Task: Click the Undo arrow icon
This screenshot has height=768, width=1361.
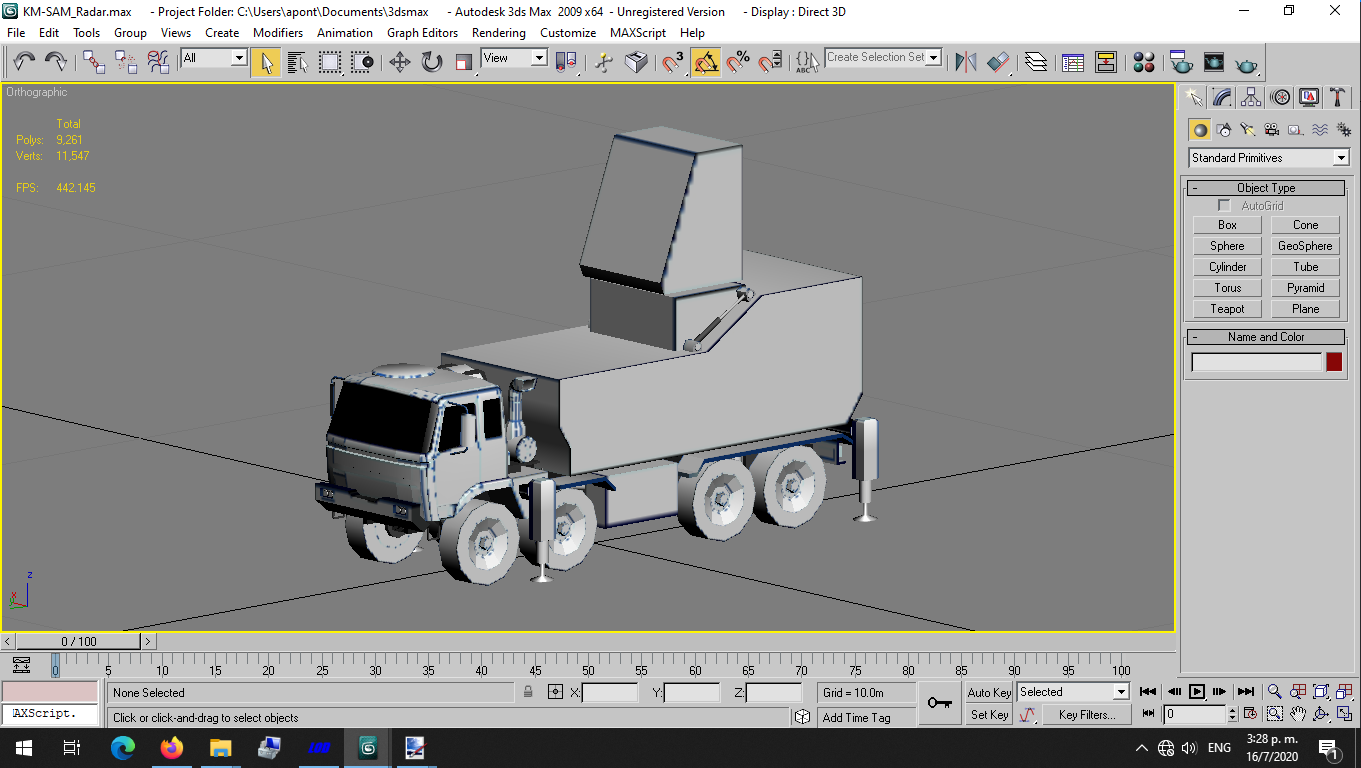Action: pos(24,62)
